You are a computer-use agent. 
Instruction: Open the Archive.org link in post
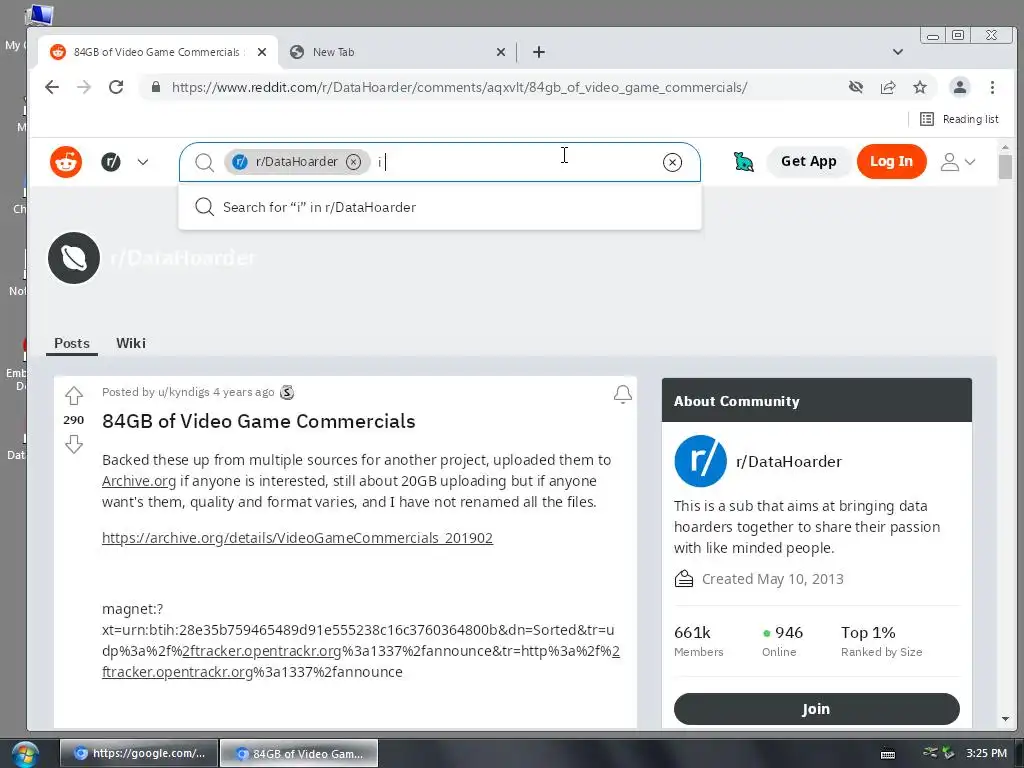[x=138, y=481]
